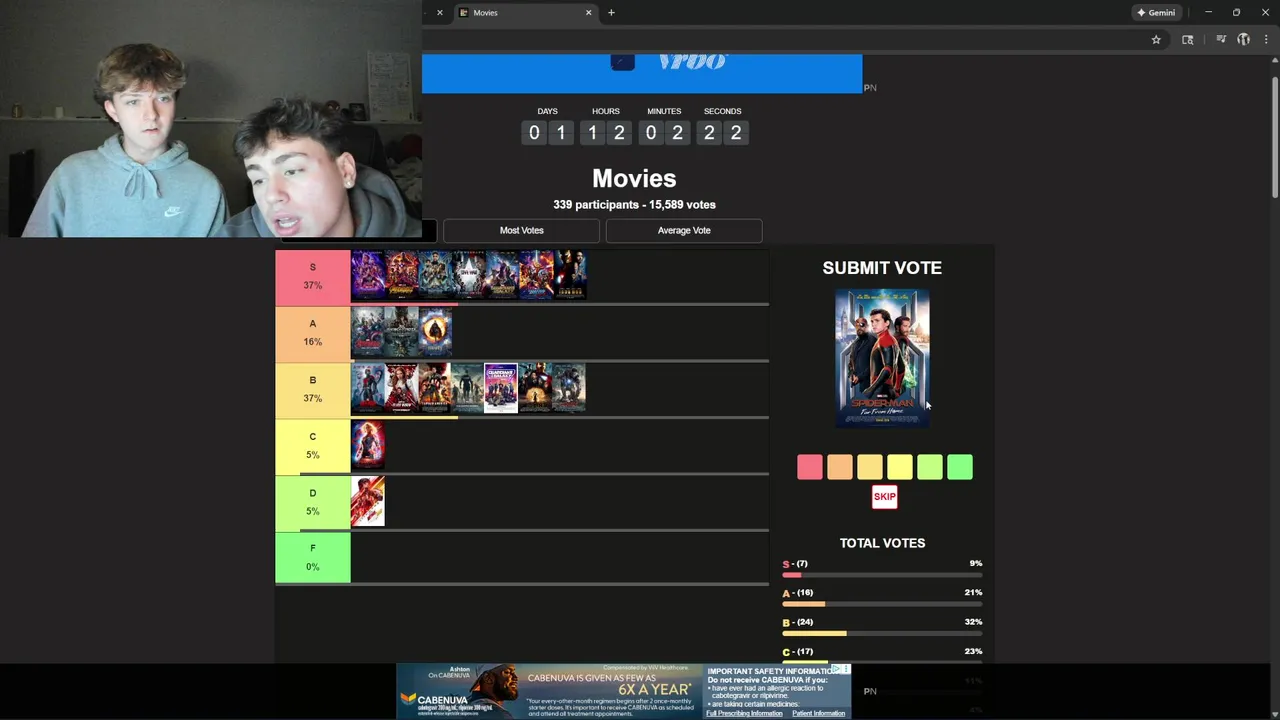Click the S tier label at 37%
The image size is (1280, 720).
(313, 277)
